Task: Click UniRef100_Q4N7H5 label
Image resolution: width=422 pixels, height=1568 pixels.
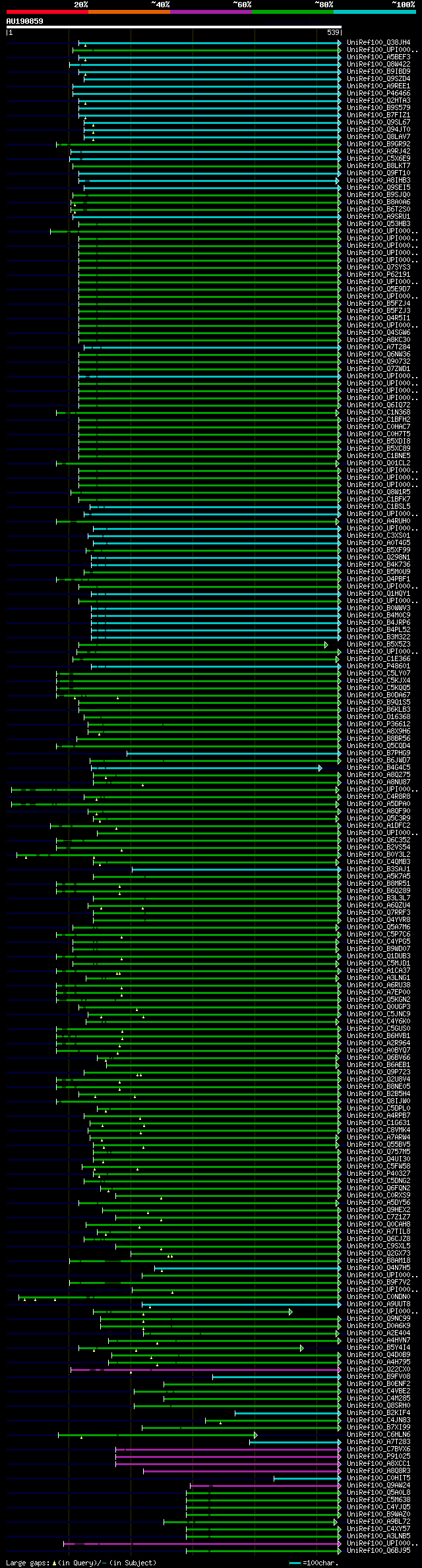Action: click(378, 1268)
